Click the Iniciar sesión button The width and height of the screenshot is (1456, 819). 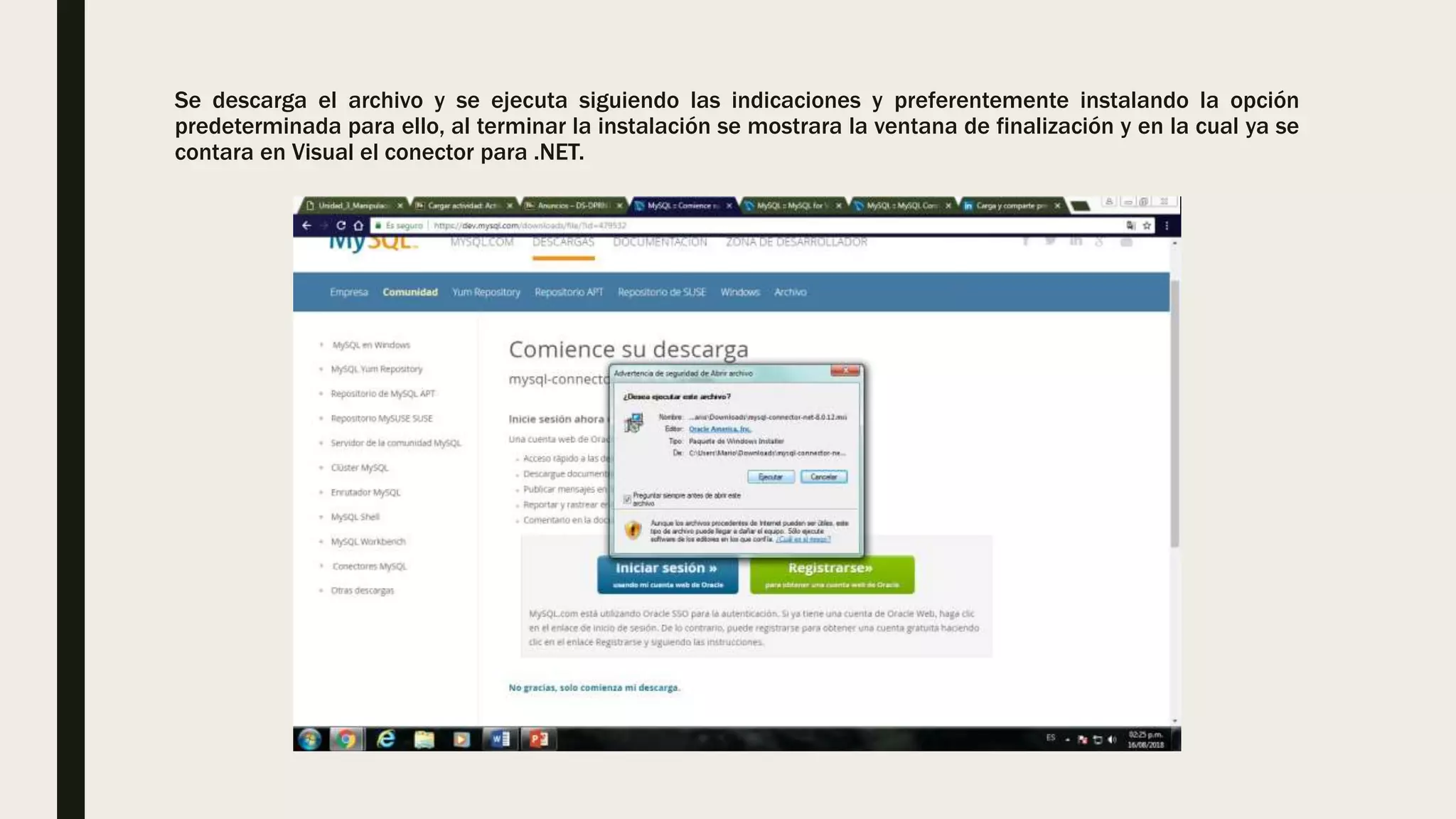point(668,574)
